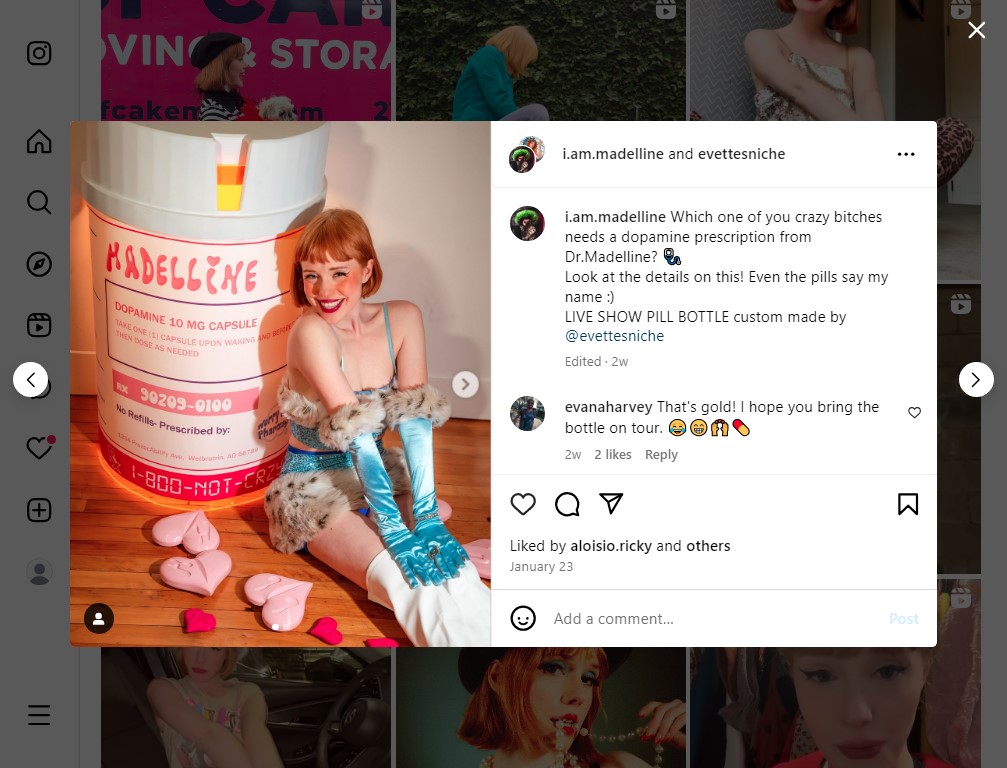Like evanaharvey's comment
This screenshot has width=1007, height=768.
click(915, 412)
